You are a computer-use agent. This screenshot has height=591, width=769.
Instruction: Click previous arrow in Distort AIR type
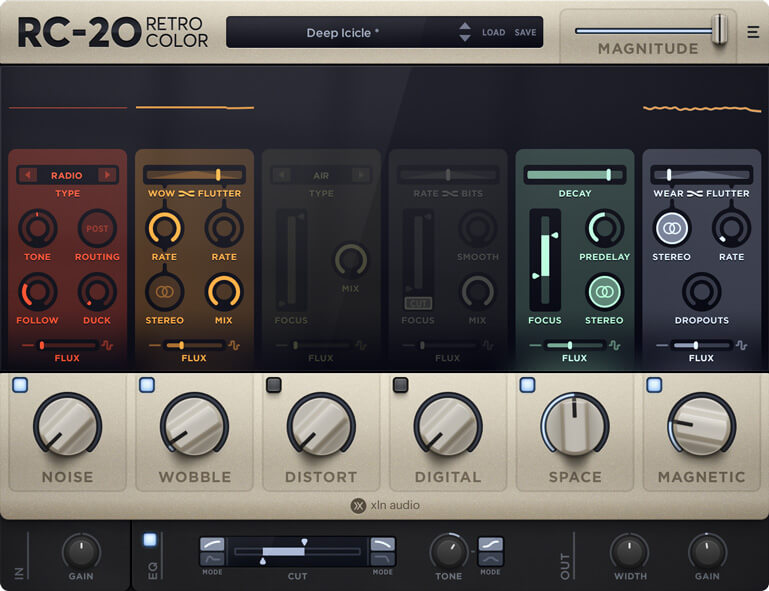(x=282, y=175)
